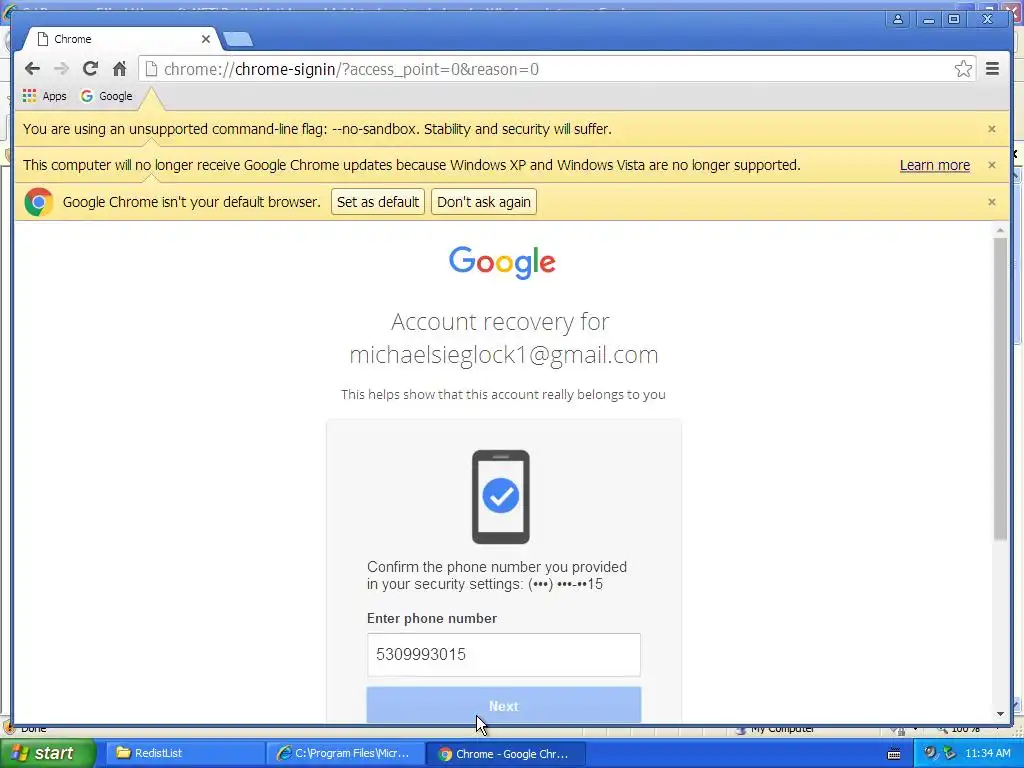This screenshot has height=768, width=1024.
Task: Dismiss the Windows XP updates warning
Action: click(992, 165)
